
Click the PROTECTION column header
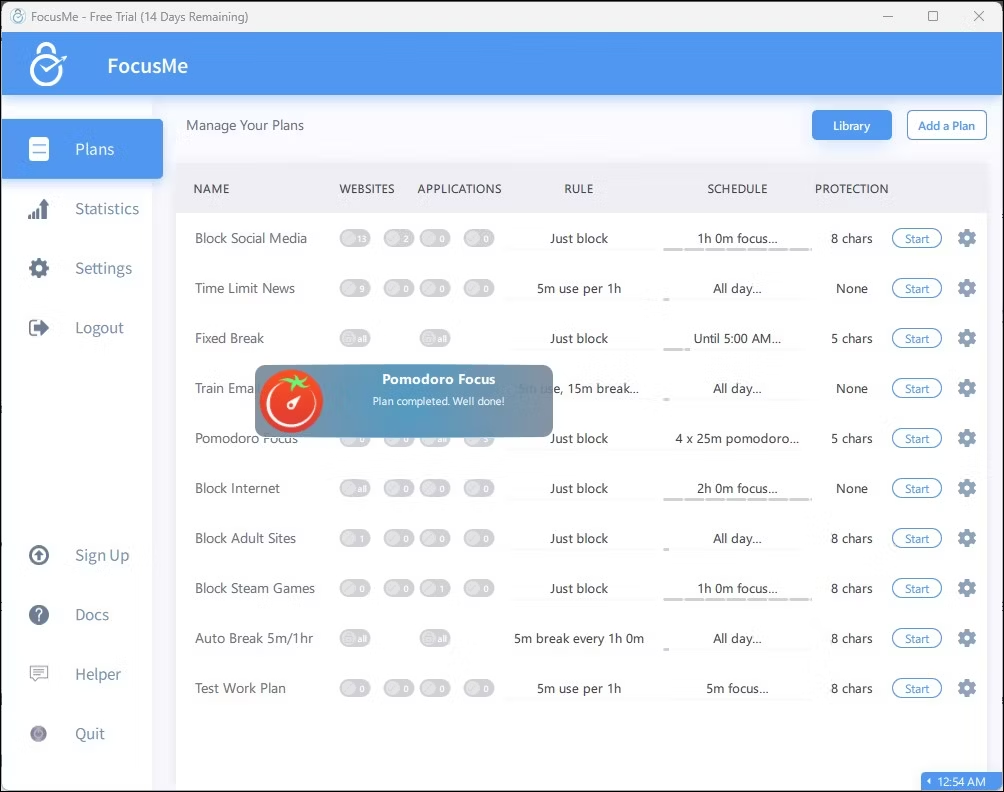click(x=852, y=188)
